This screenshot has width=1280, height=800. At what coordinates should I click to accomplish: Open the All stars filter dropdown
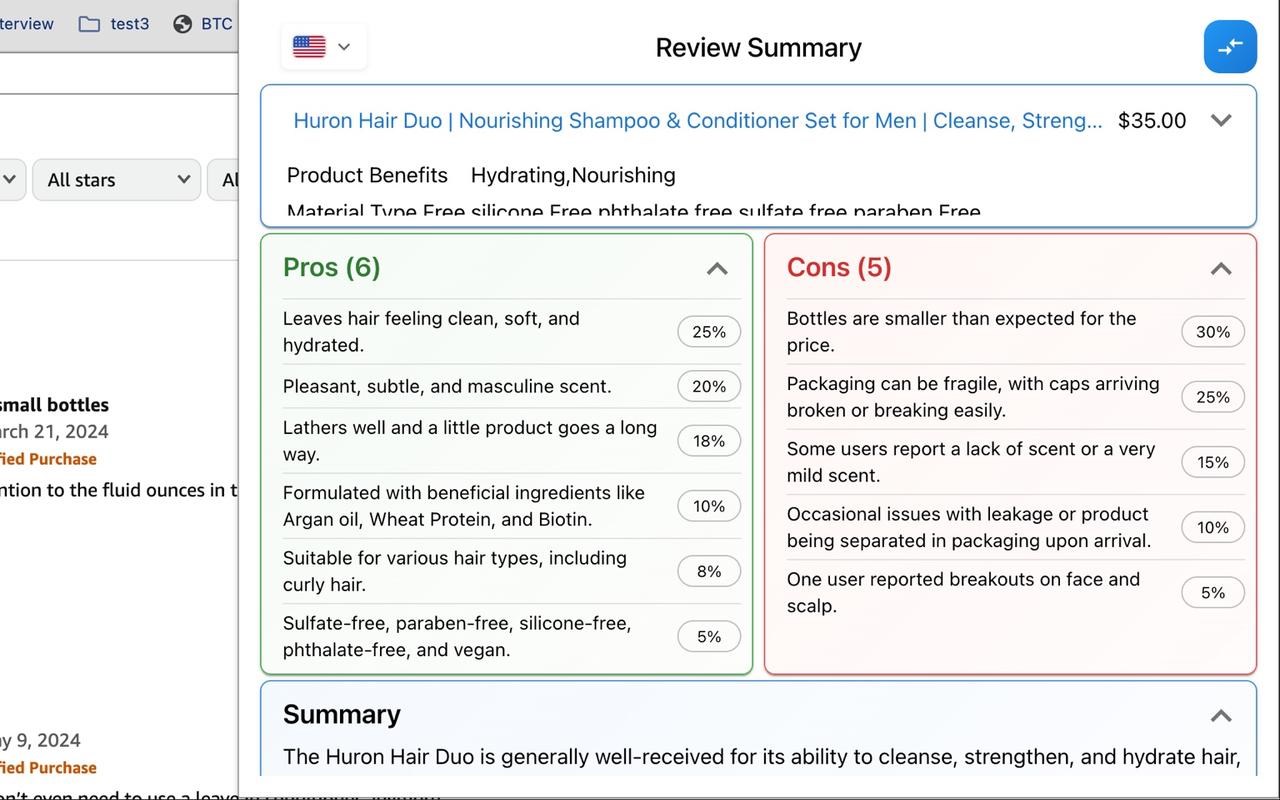(117, 180)
